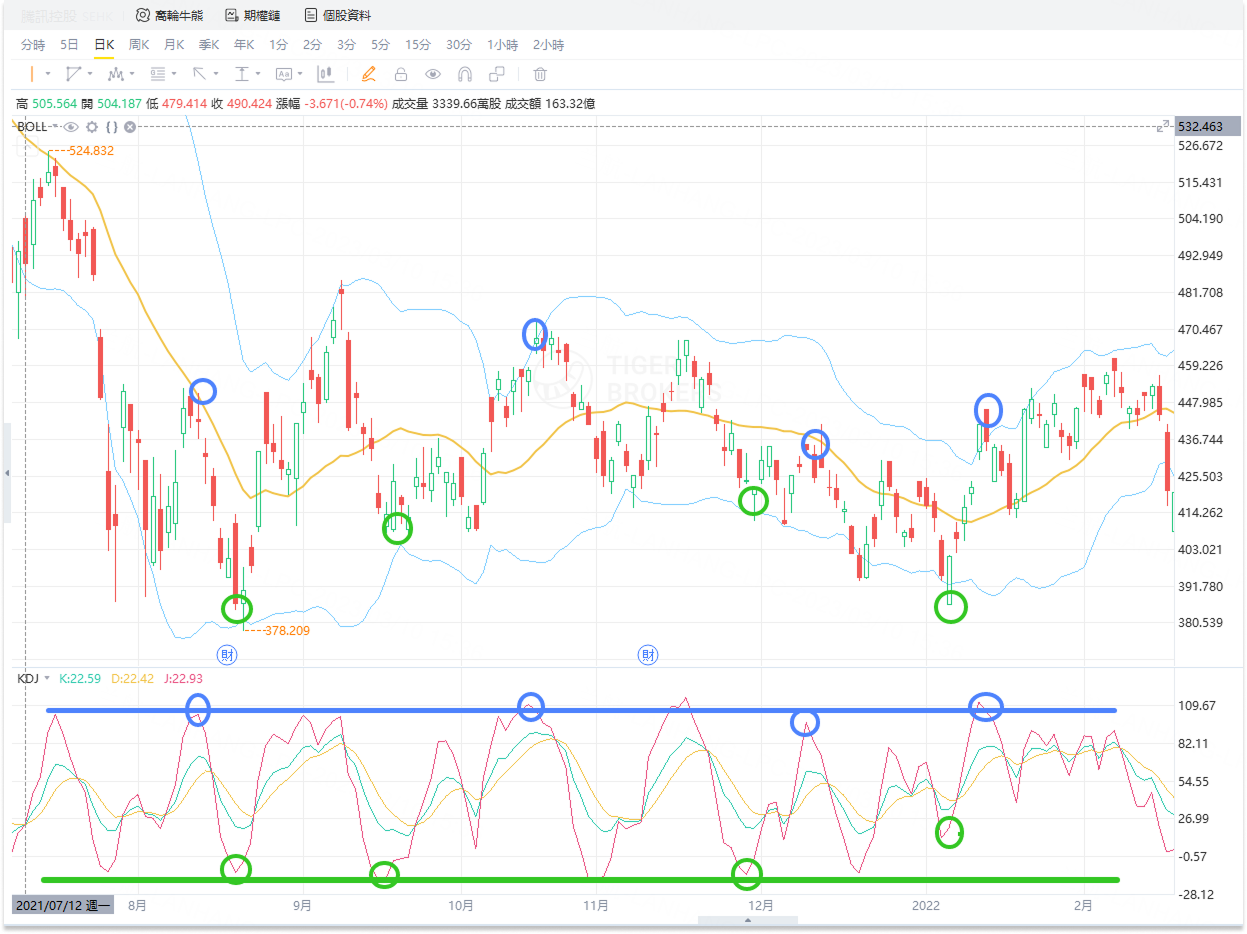1247x934 pixels.
Task: Remove the BOLL indicator with X icon
Action: [x=130, y=127]
